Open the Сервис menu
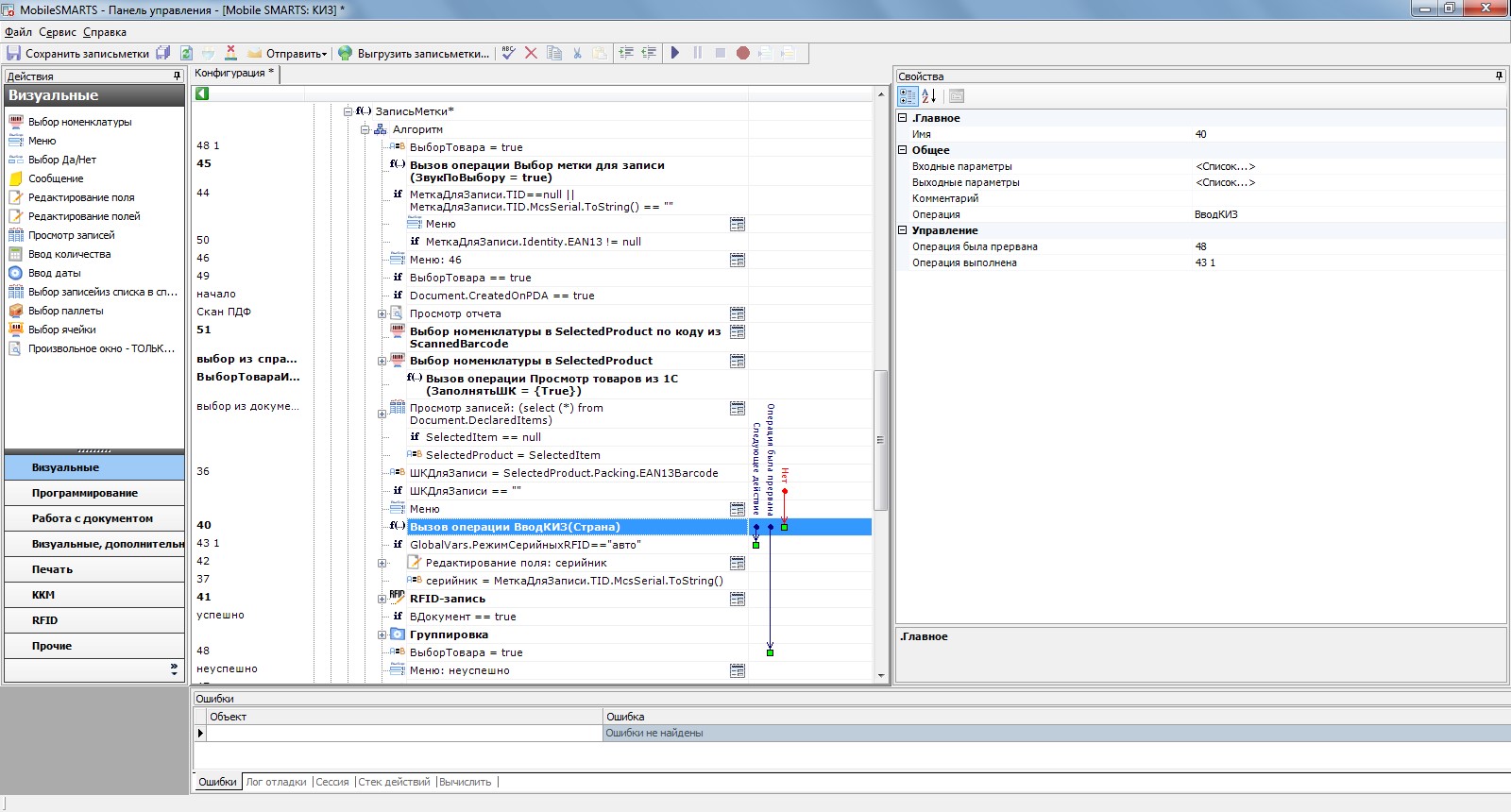This screenshot has width=1511, height=812. (x=58, y=32)
